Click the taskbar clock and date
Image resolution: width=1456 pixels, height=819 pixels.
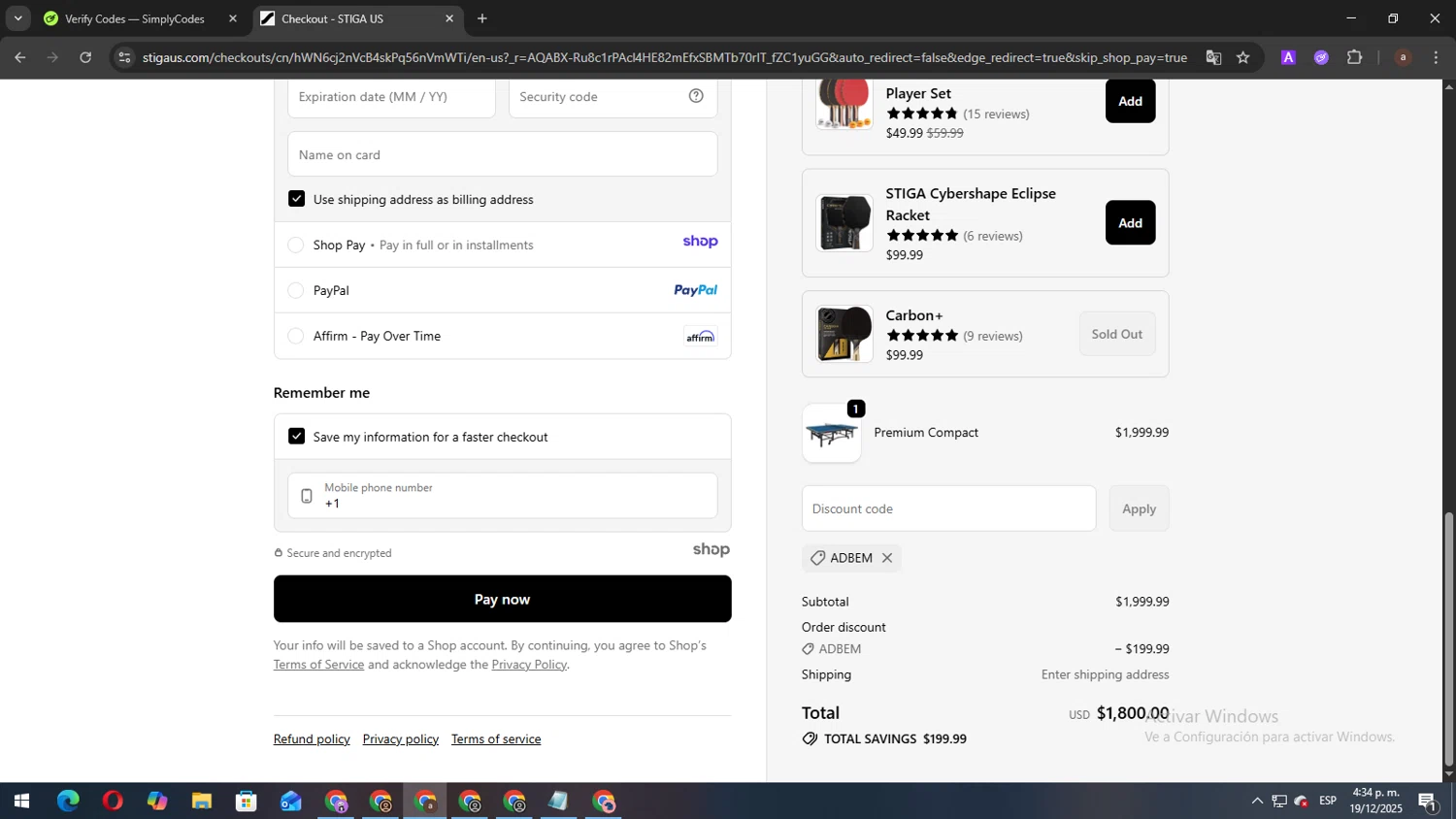pos(1375,802)
